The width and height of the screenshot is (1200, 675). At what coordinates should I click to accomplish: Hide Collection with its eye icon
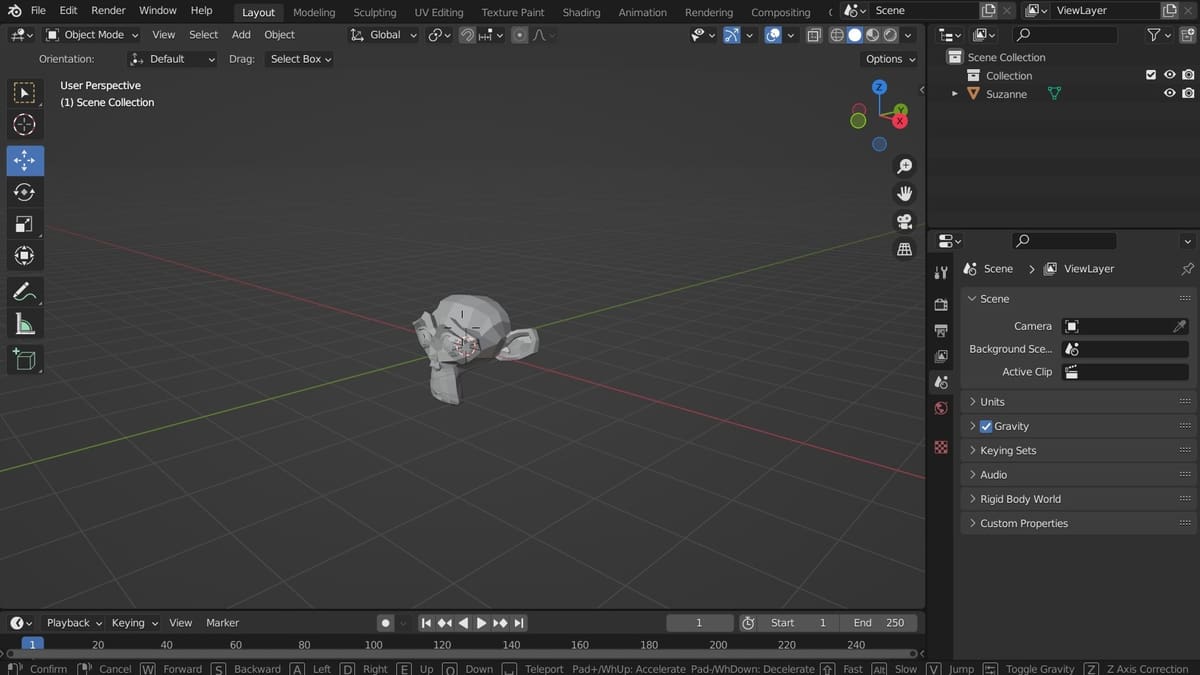(1169, 75)
